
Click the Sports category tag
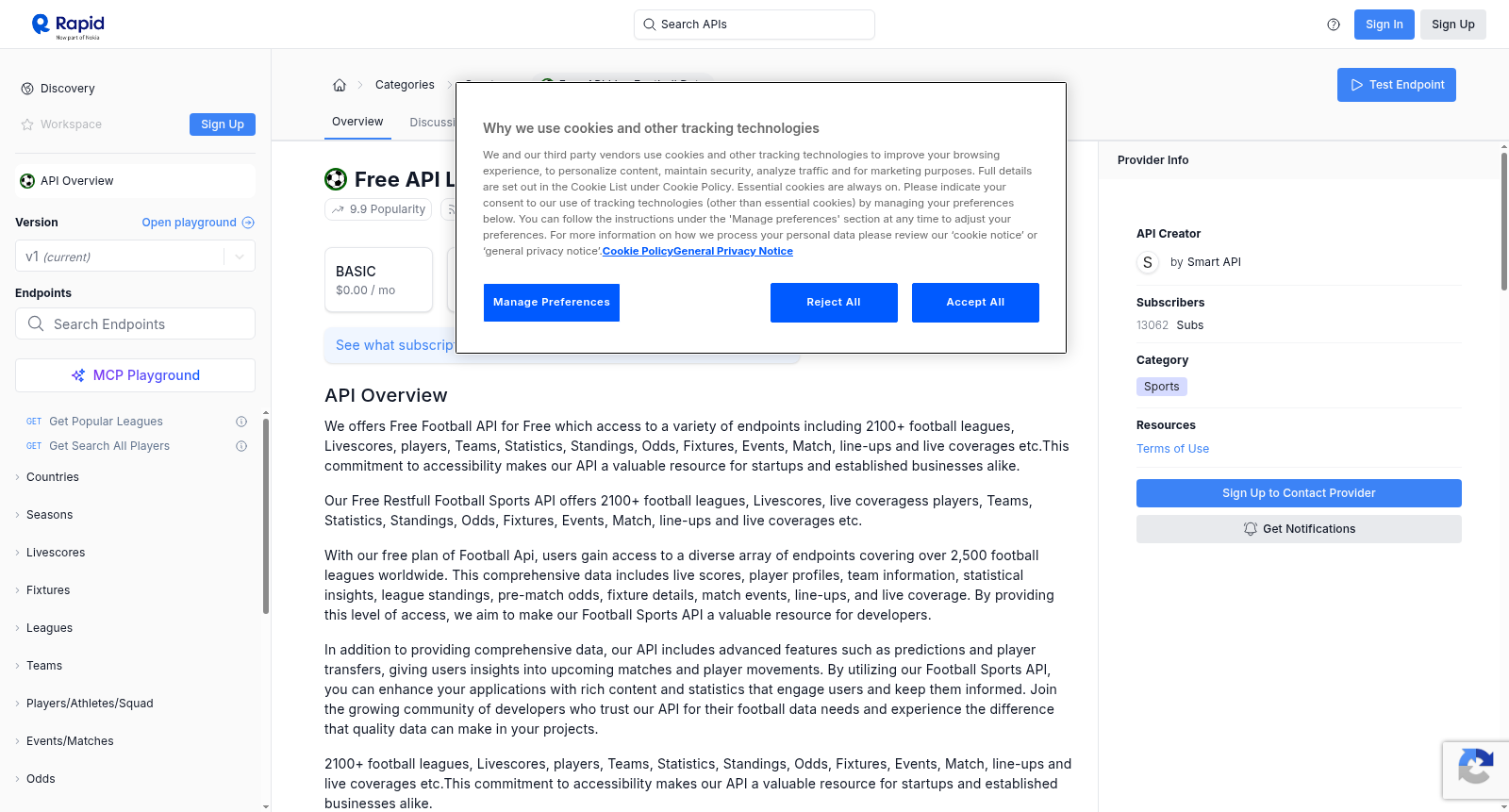1162,387
